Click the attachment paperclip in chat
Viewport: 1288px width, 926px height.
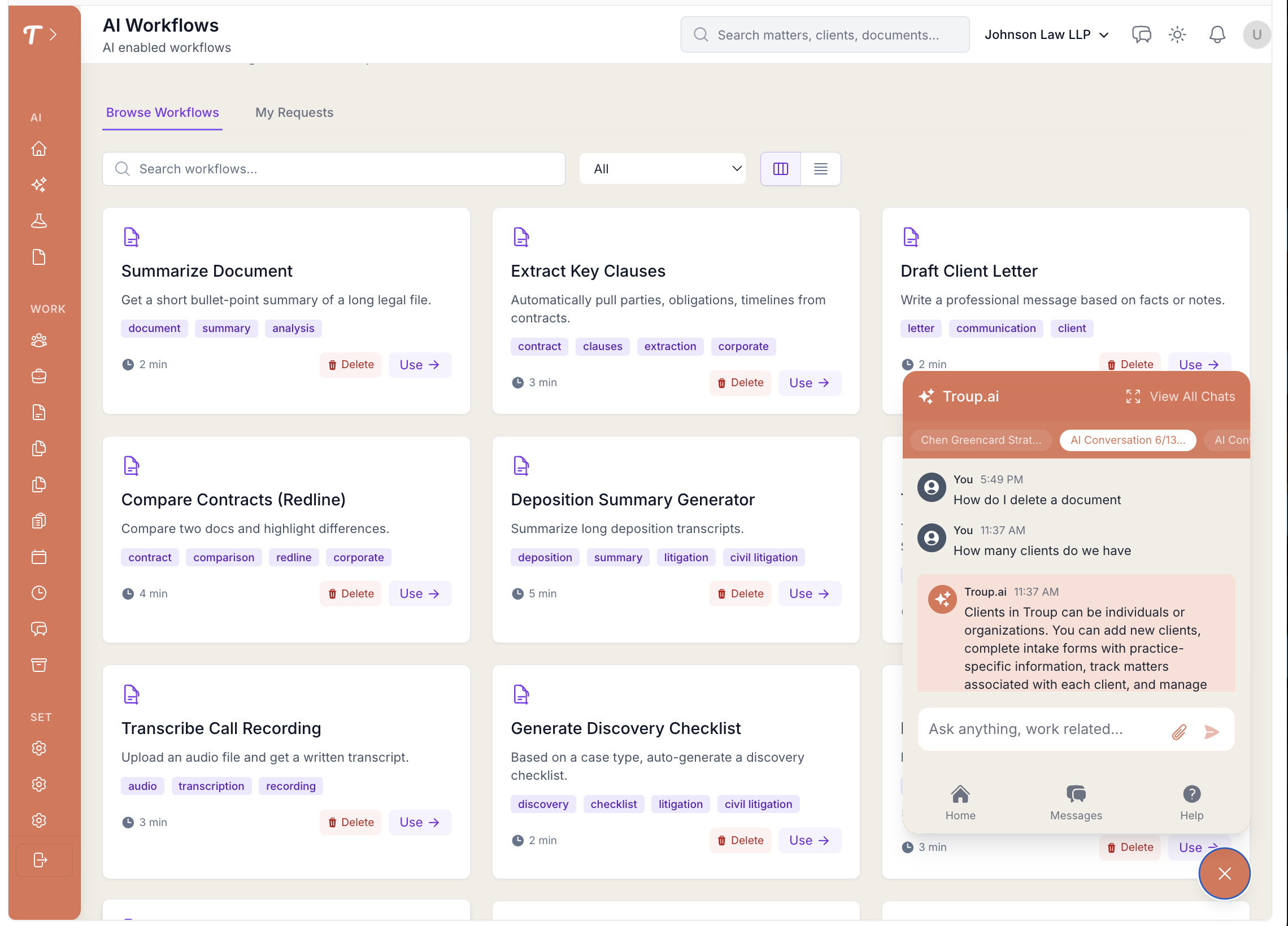coord(1179,731)
